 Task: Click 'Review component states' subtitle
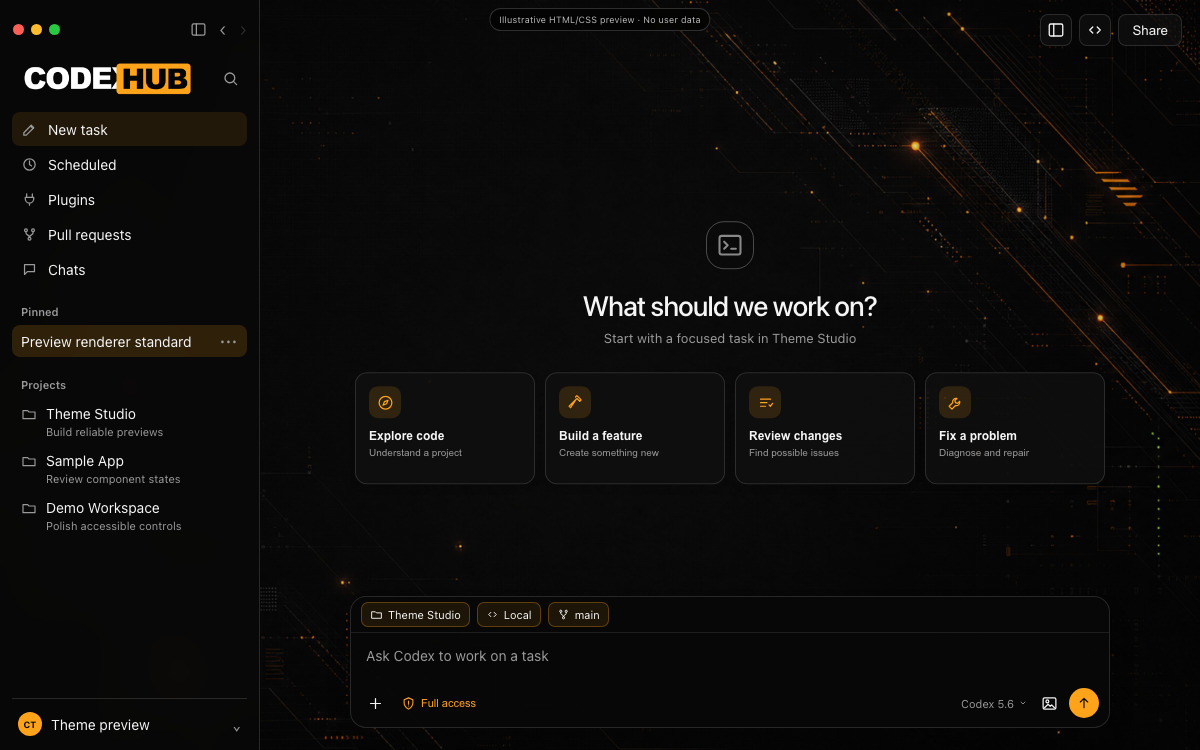coord(113,479)
